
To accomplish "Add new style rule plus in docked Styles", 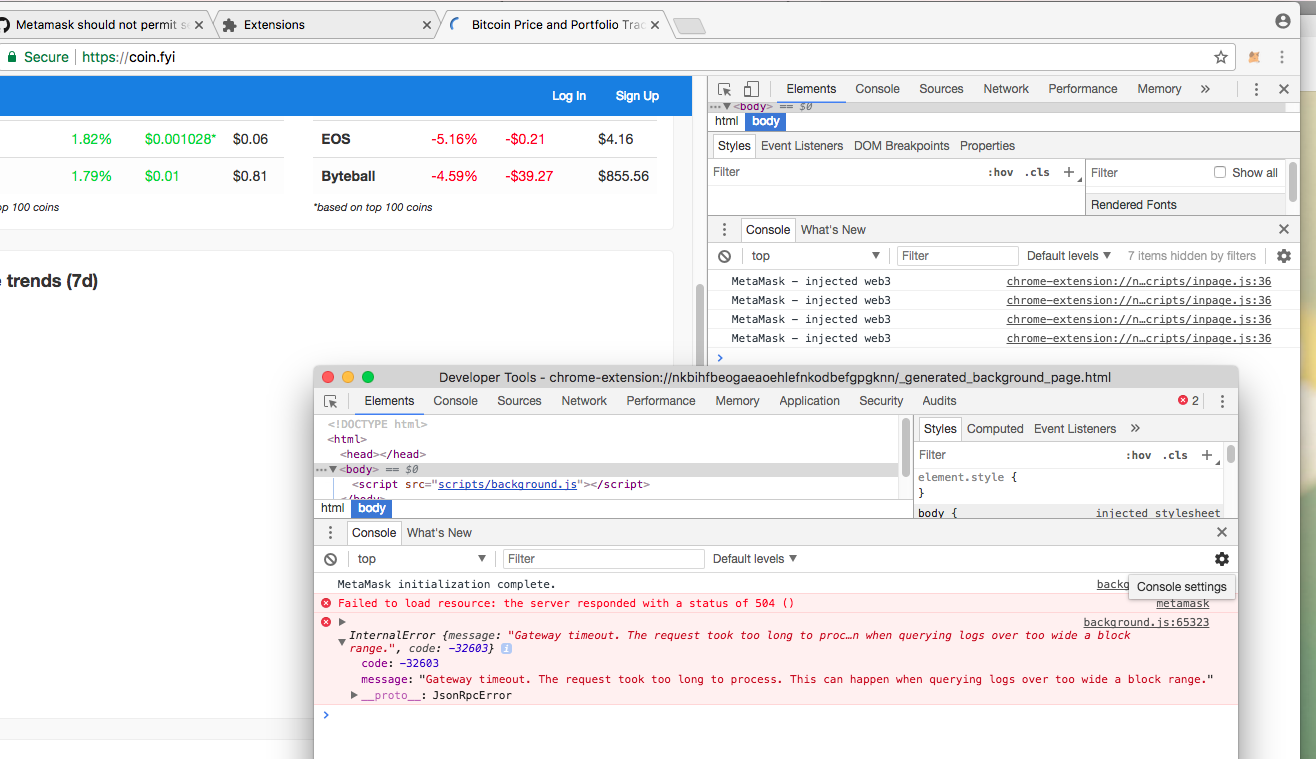I will point(1069,172).
